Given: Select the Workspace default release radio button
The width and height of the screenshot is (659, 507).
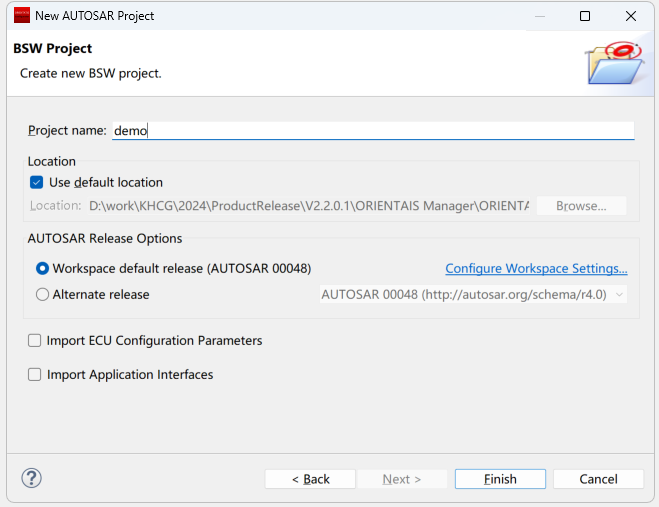Looking at the screenshot, I should (43, 269).
